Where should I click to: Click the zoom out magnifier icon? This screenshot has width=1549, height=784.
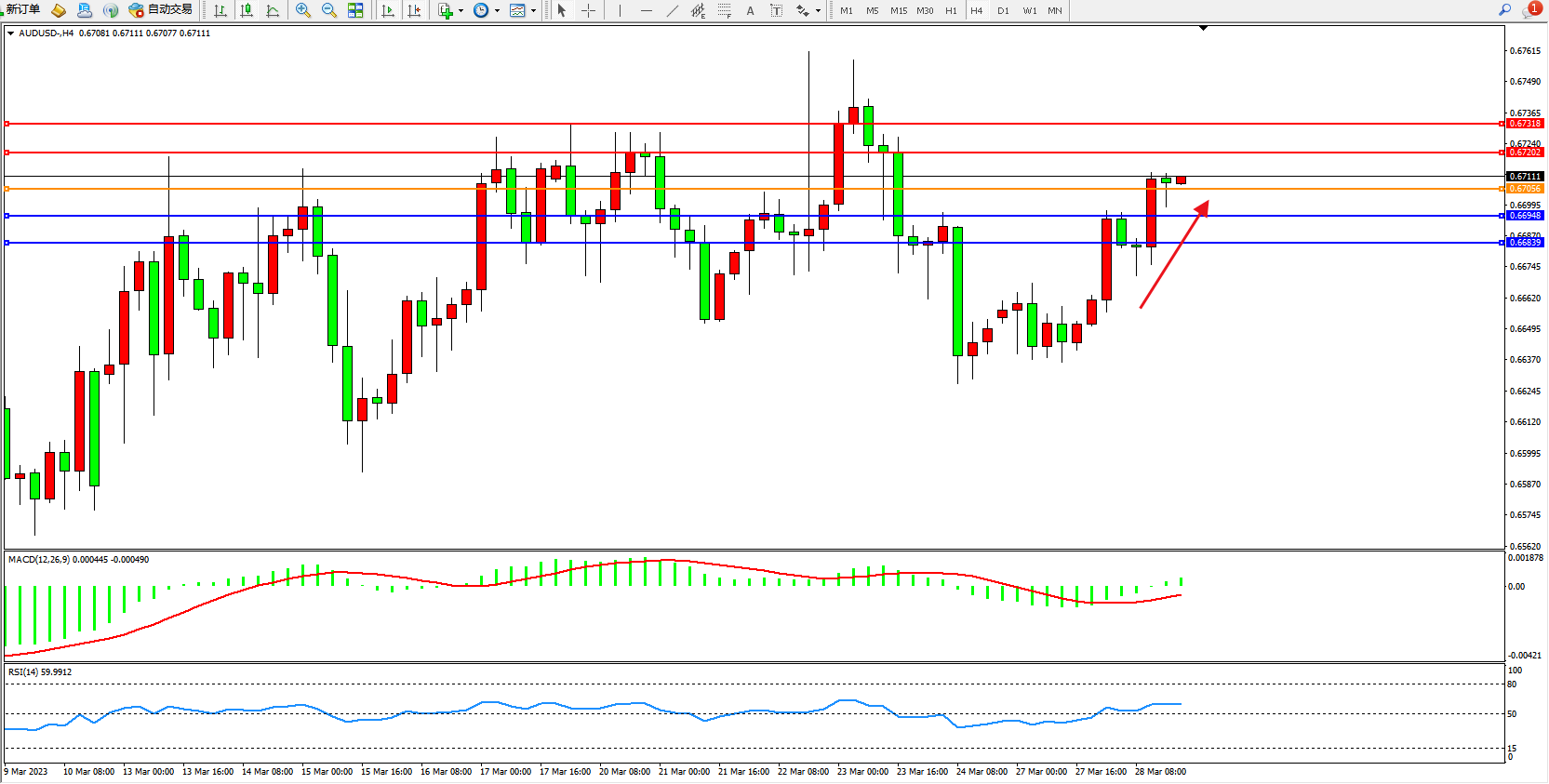tap(328, 10)
